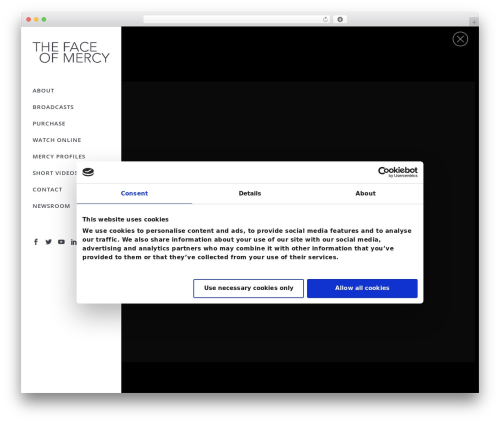Click the green maximize window button
The height and width of the screenshot is (423, 500).
click(x=44, y=19)
